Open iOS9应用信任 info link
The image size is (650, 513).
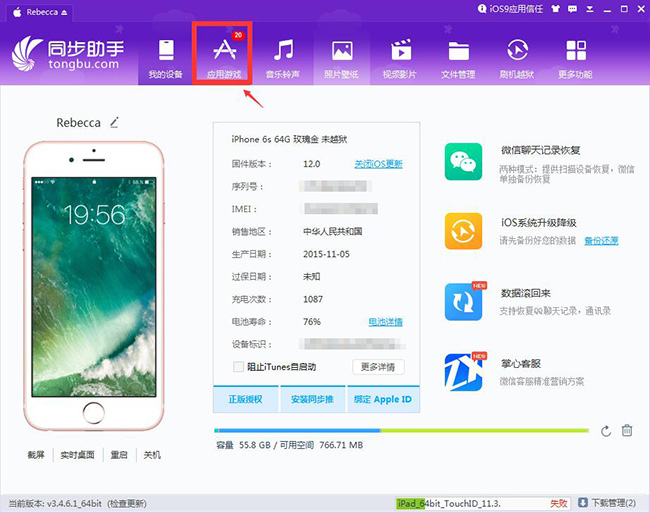coord(510,9)
